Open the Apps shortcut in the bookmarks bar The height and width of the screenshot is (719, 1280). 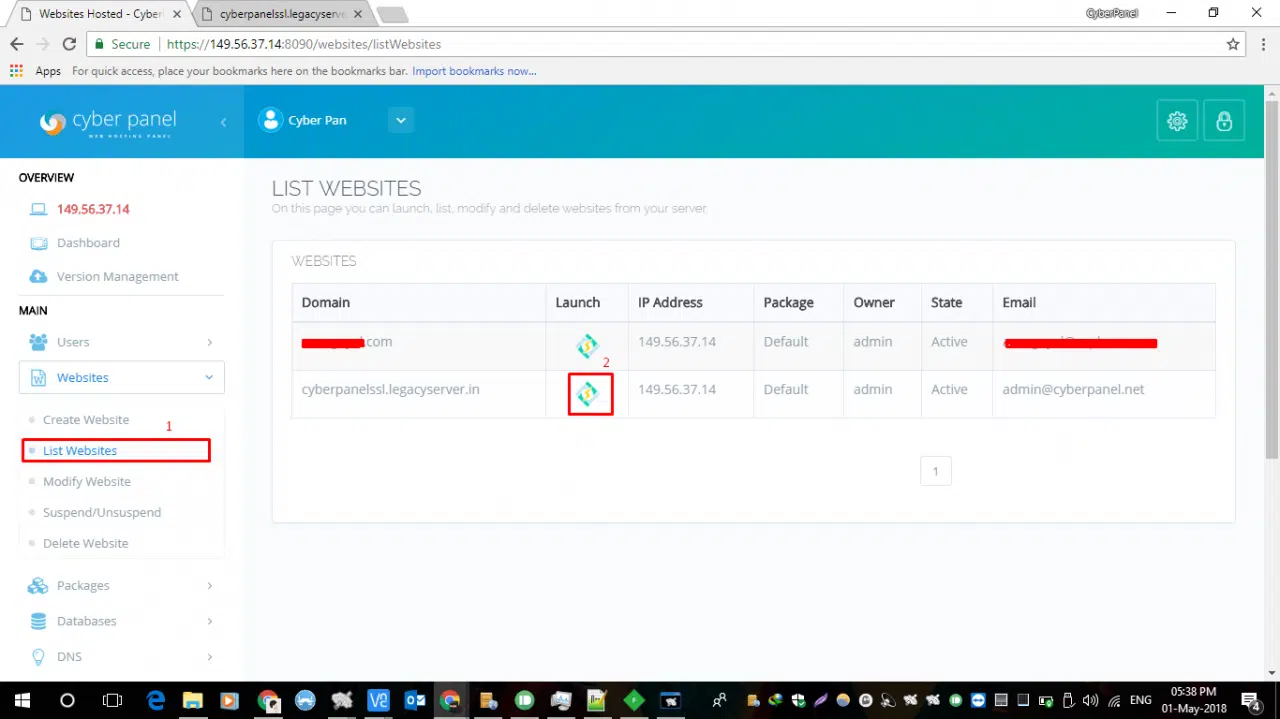tap(36, 71)
